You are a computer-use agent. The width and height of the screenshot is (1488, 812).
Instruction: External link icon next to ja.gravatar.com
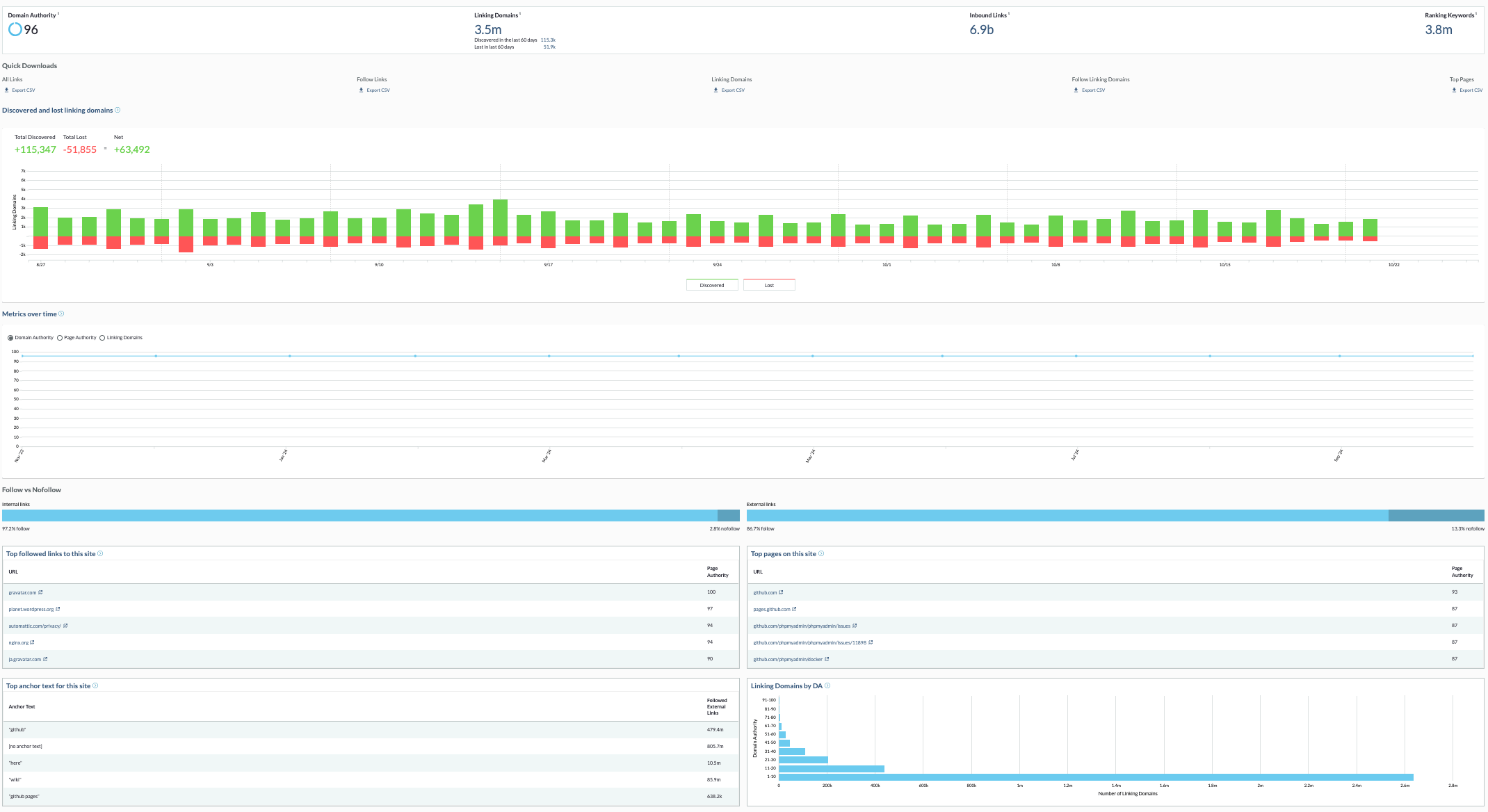[x=45, y=659]
